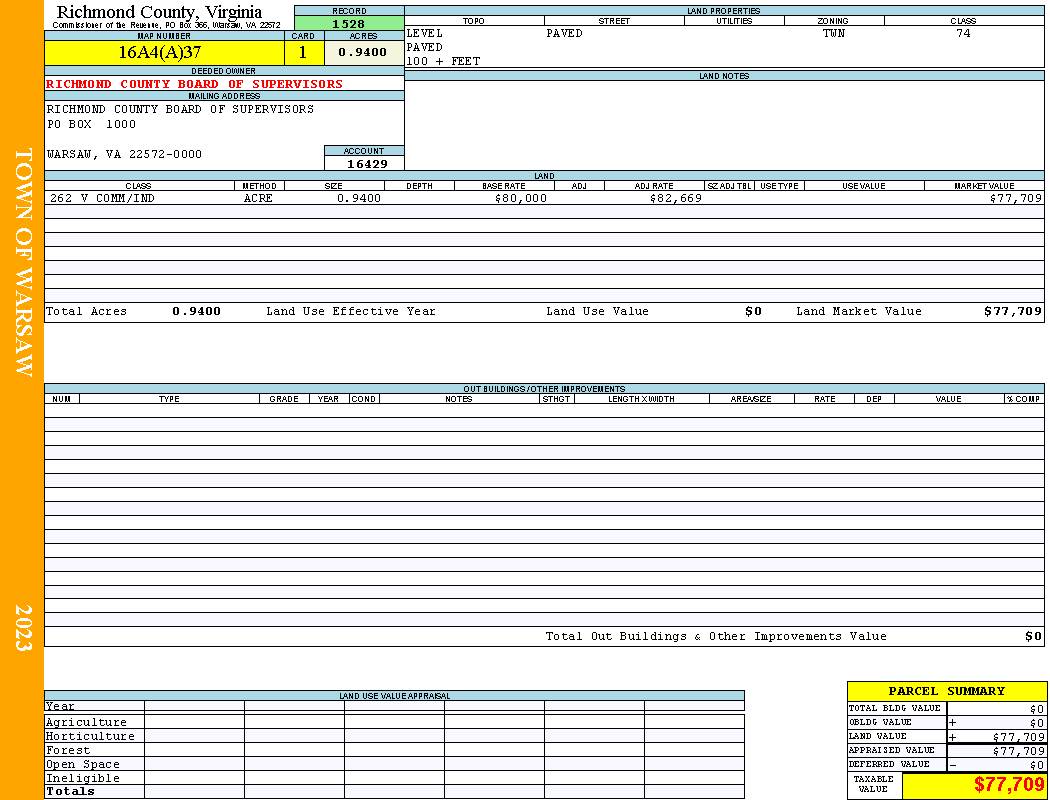This screenshot has width=1050, height=800.
Task: Select the map number 16A4(A)37
Action: tap(160, 53)
